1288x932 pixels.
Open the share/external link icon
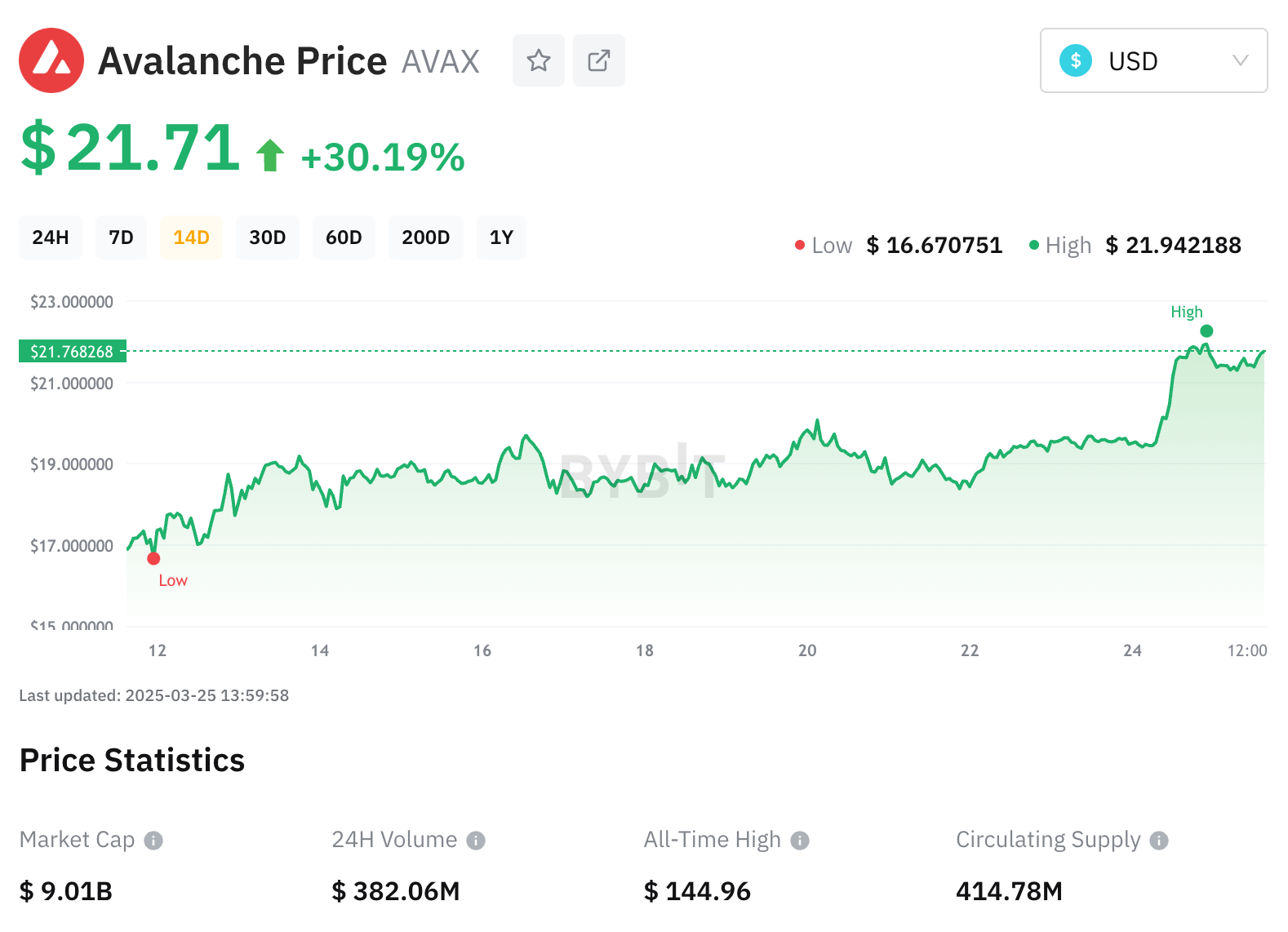(598, 60)
